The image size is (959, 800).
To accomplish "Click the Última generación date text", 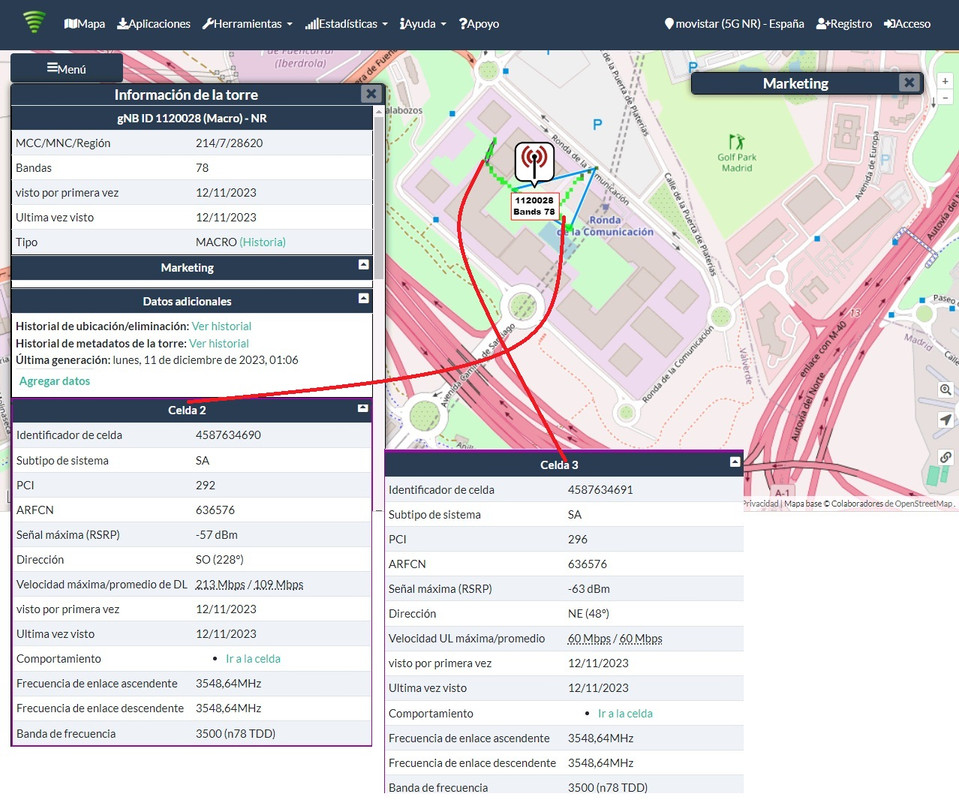I will coord(206,360).
